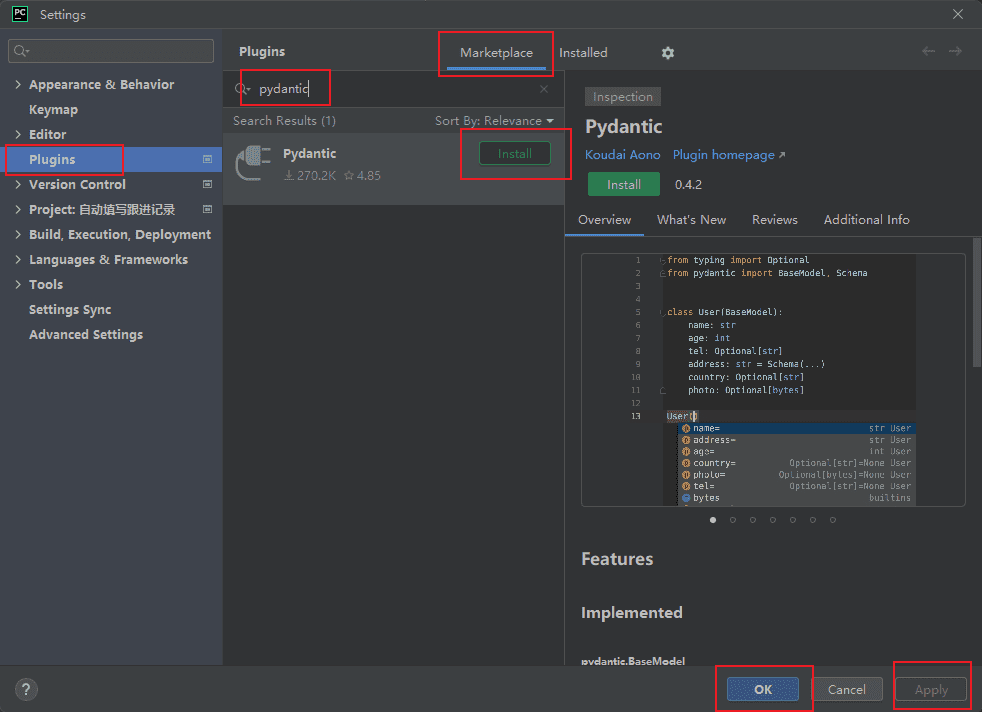Screen dimensions: 982x712
Task: Click the Features heading
Action: 617,559
